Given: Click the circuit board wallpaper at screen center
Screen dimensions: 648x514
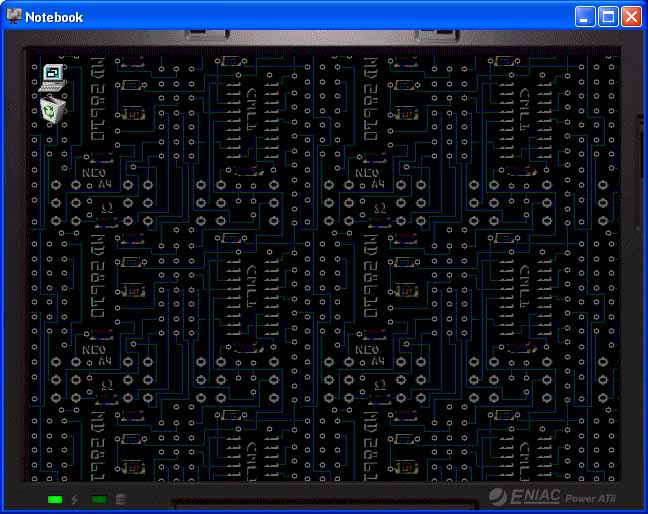Looking at the screenshot, I should coord(324,265).
